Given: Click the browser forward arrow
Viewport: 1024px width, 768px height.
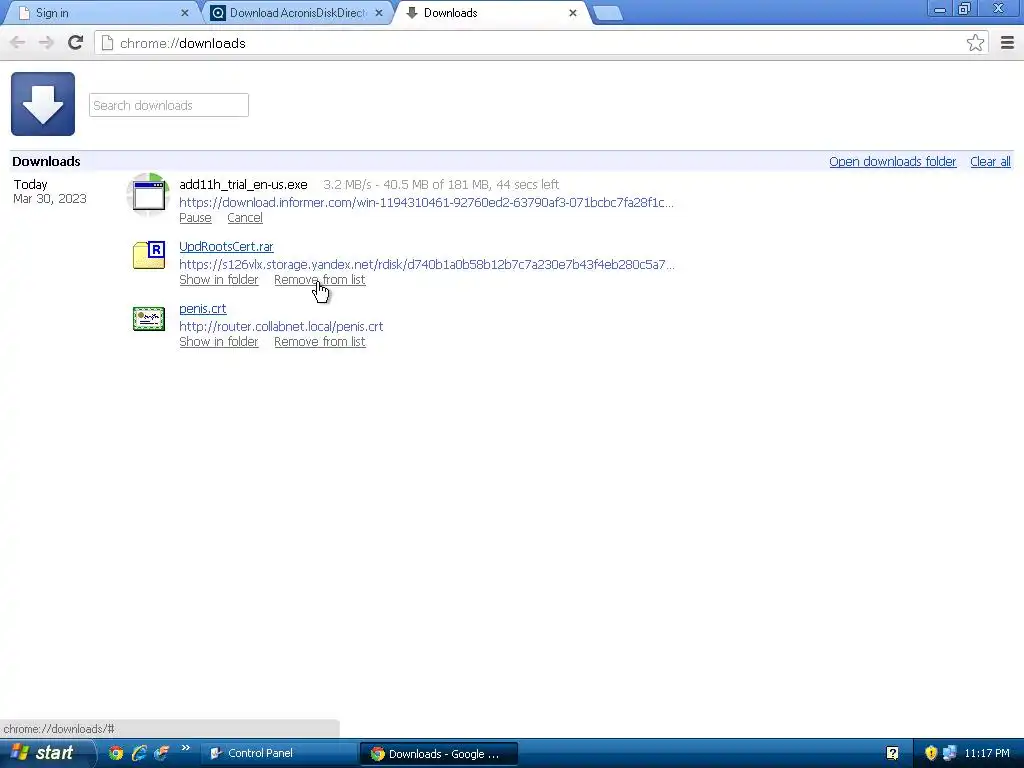Looking at the screenshot, I should 46,43.
